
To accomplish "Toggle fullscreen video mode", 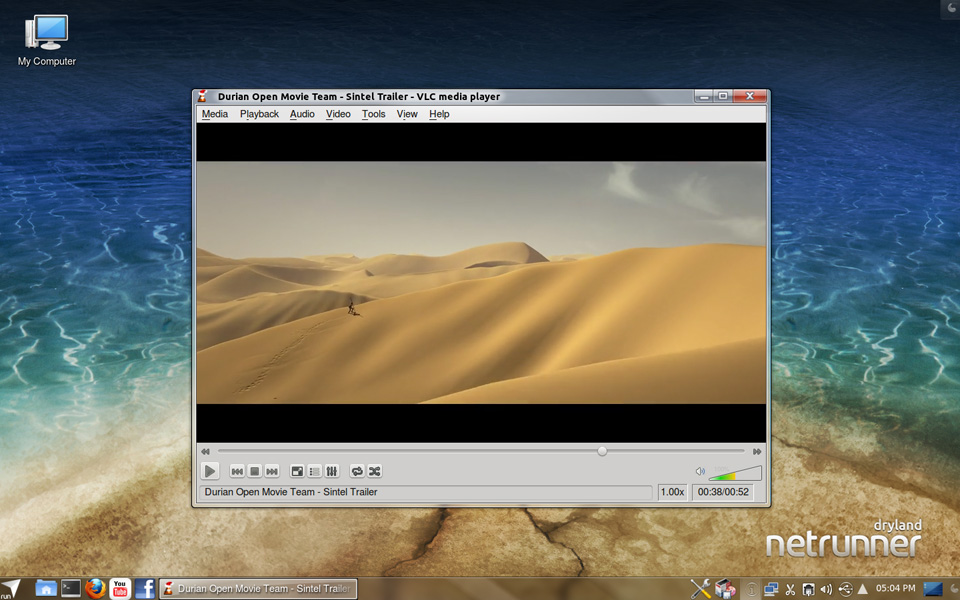I will point(297,471).
